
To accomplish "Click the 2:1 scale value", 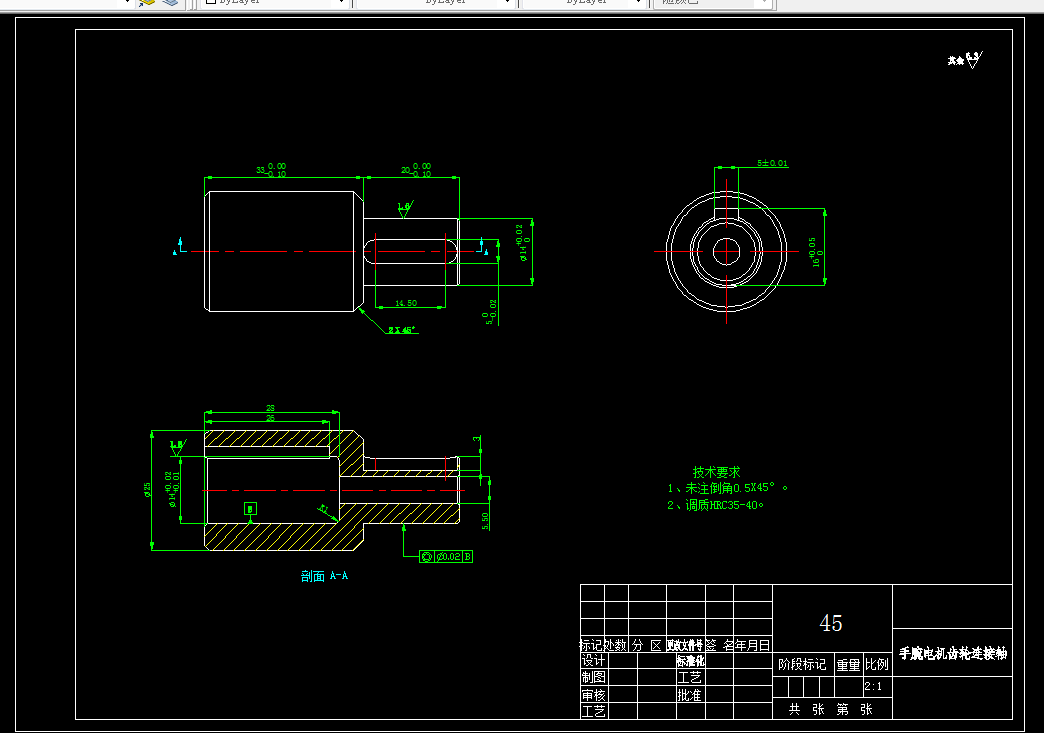I will coord(873,686).
